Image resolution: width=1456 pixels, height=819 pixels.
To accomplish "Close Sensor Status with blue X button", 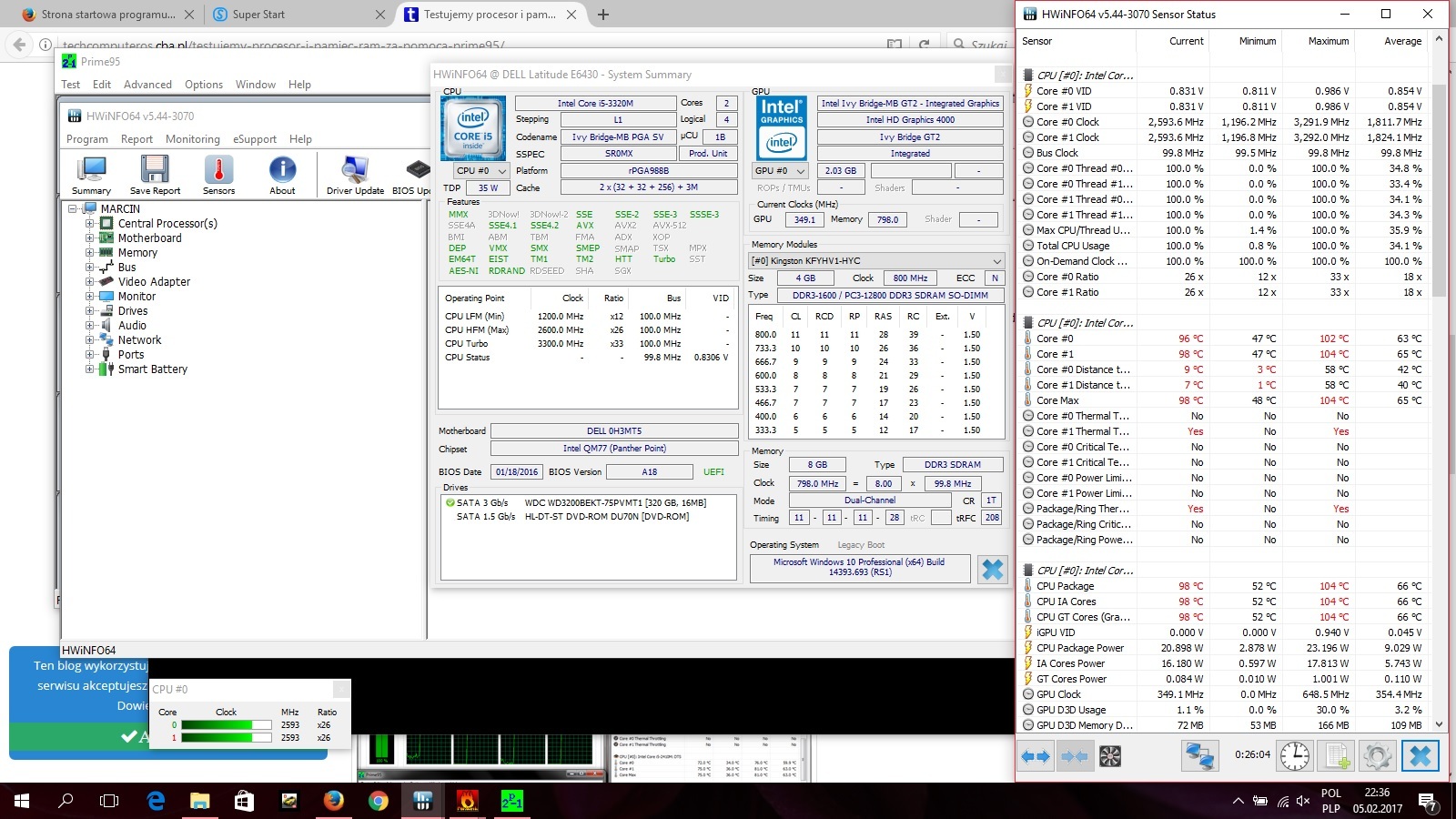I will tap(1420, 756).
